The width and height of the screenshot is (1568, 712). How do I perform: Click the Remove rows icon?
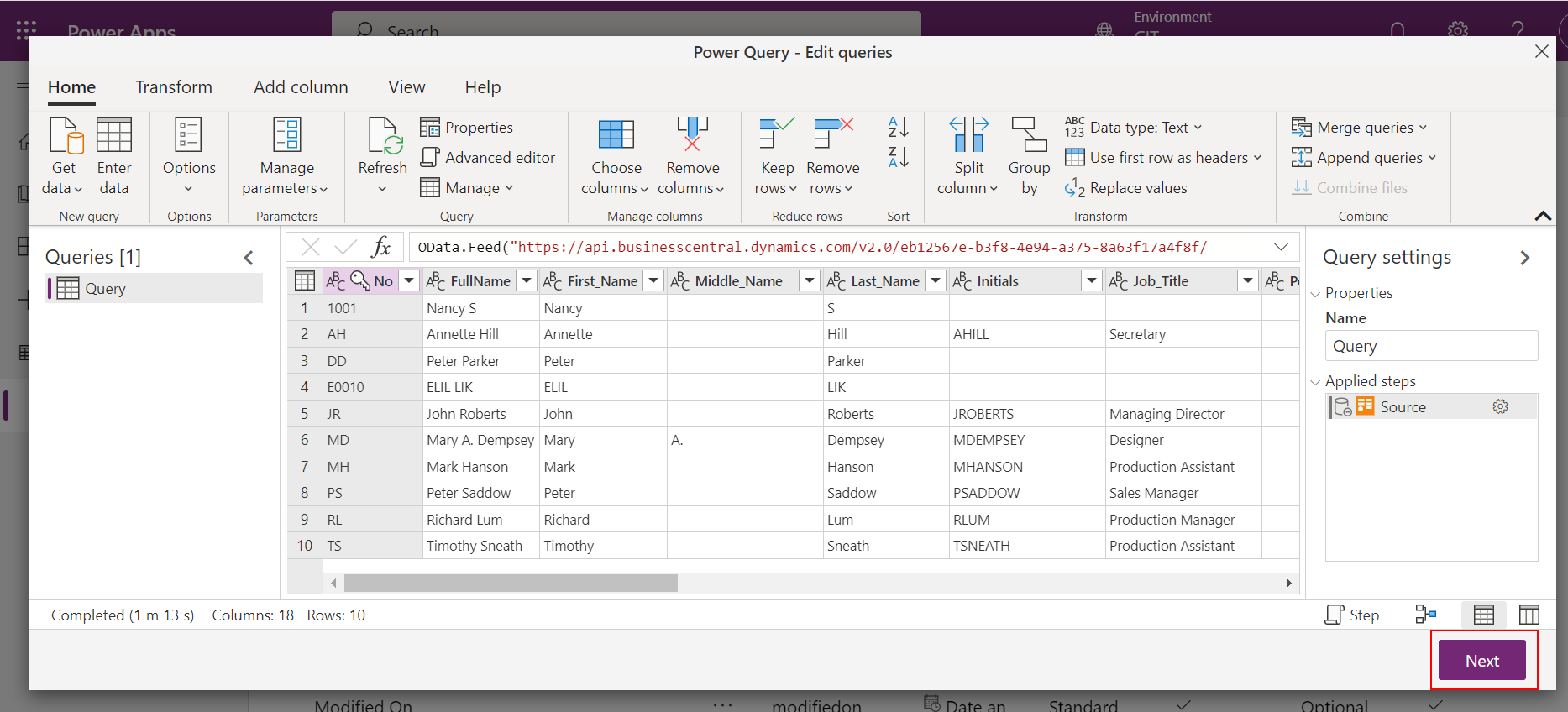point(832,134)
